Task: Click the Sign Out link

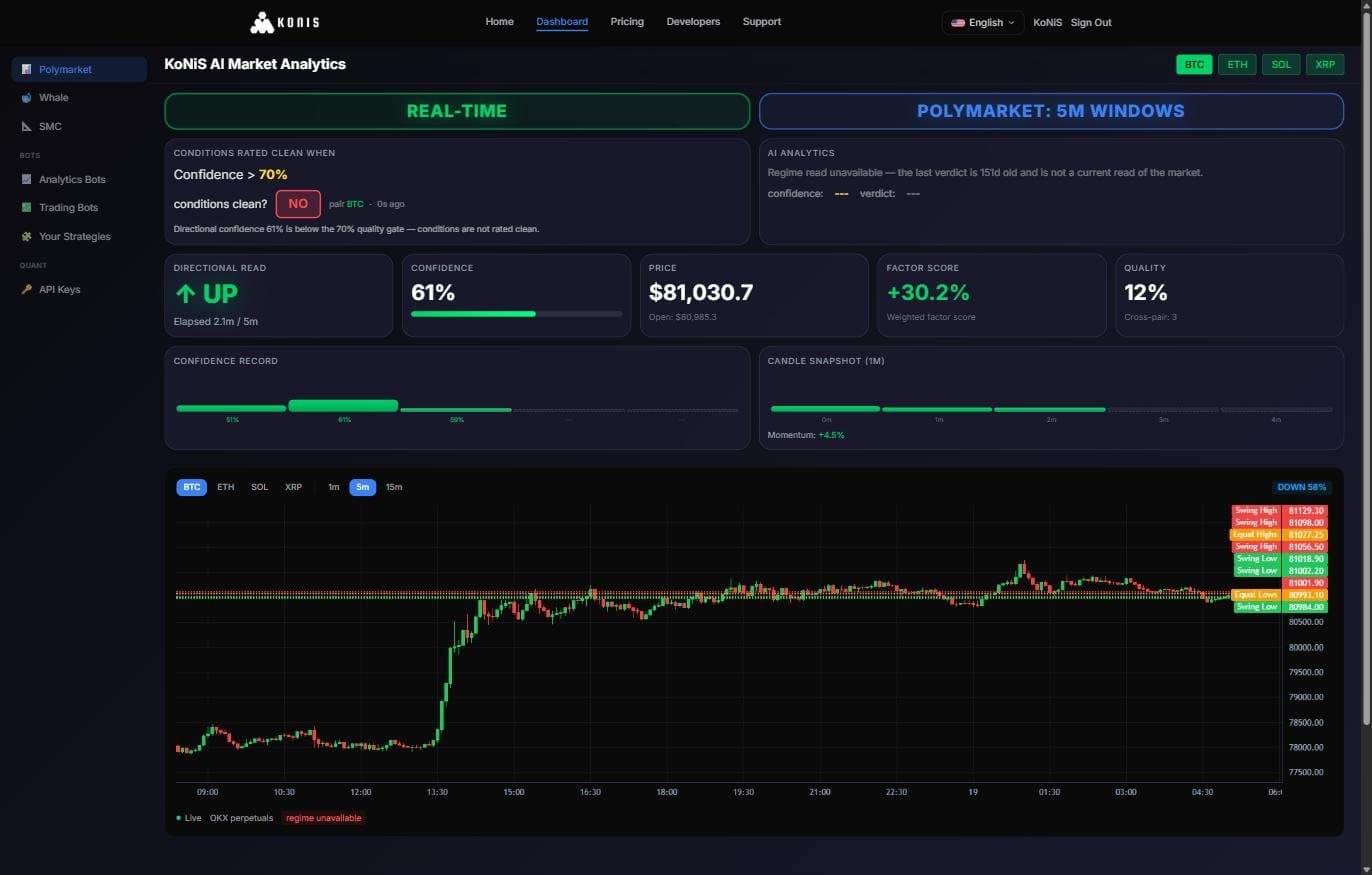Action: pyautogui.click(x=1091, y=22)
